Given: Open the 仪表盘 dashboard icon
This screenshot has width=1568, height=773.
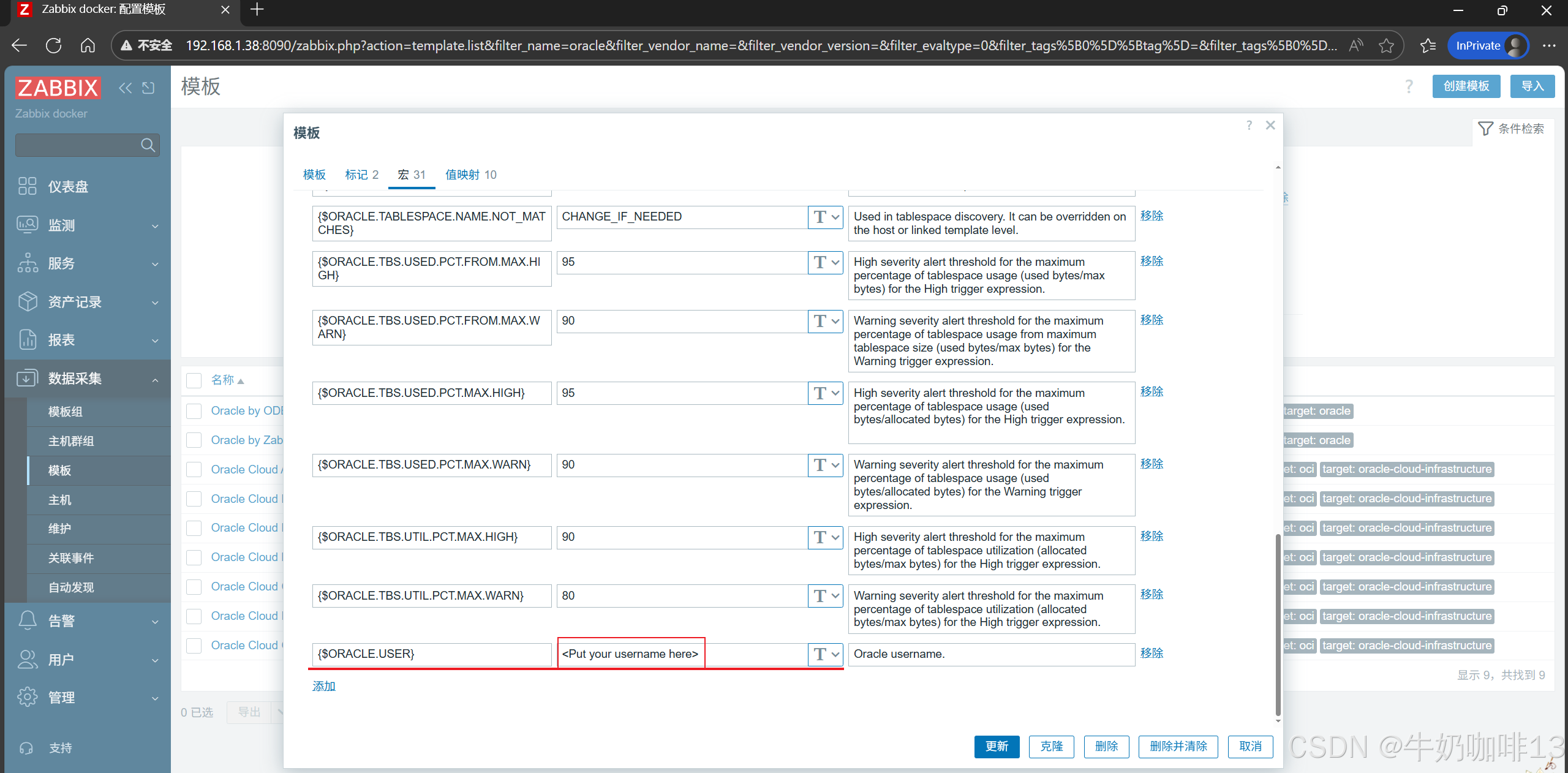Looking at the screenshot, I should [x=28, y=186].
